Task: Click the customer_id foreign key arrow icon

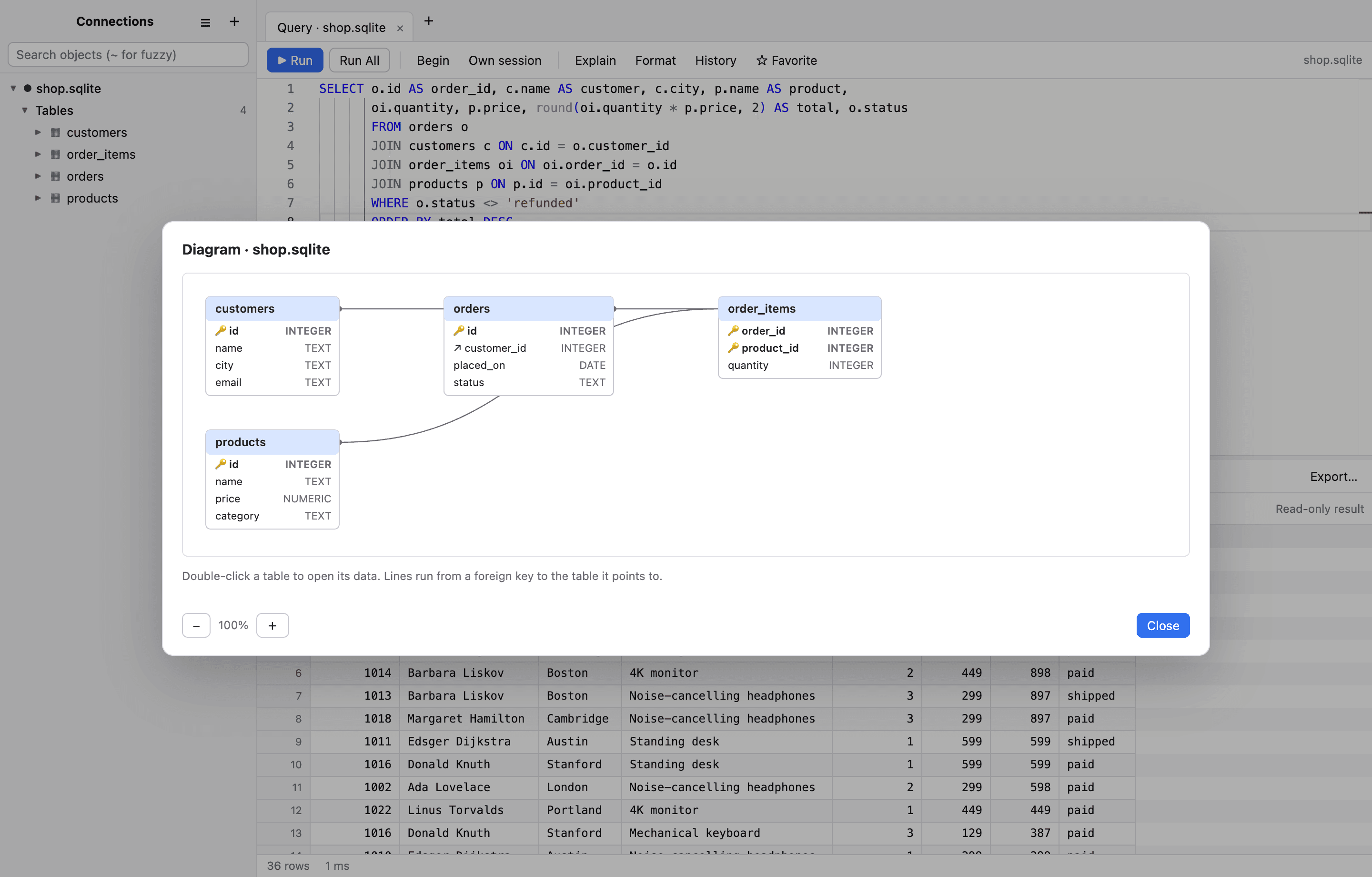Action: (457, 348)
